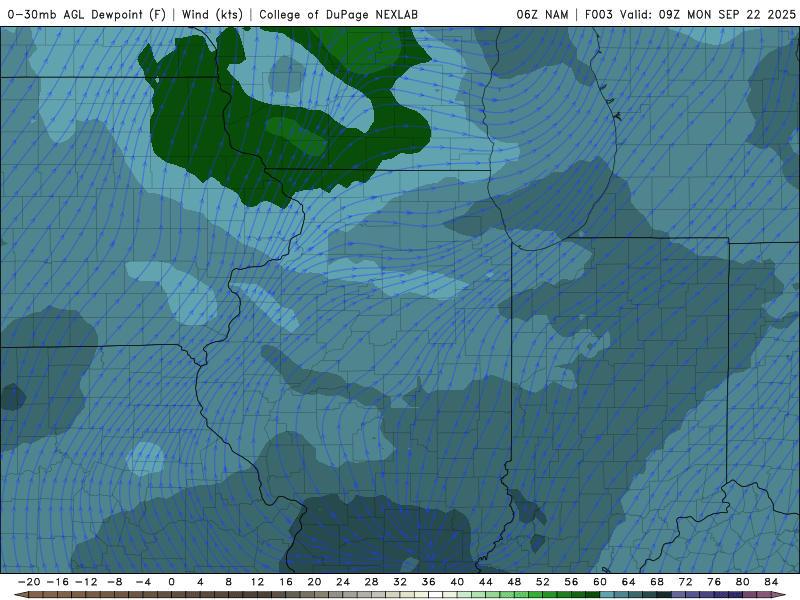Click the legend value "8"

pyautogui.click(x=229, y=582)
